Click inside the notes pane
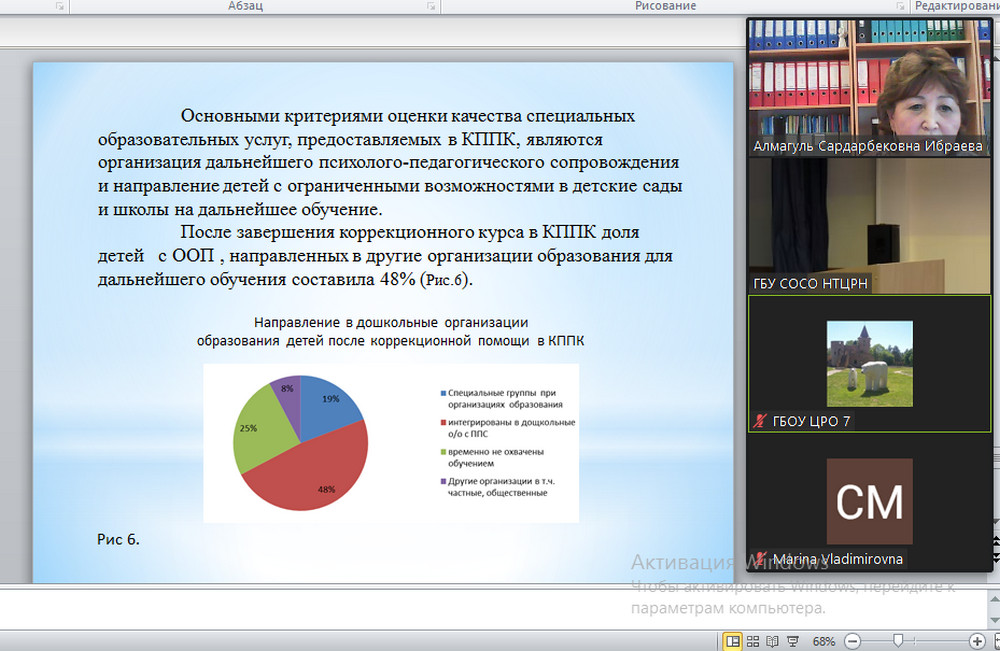1000x651 pixels. click(300, 606)
